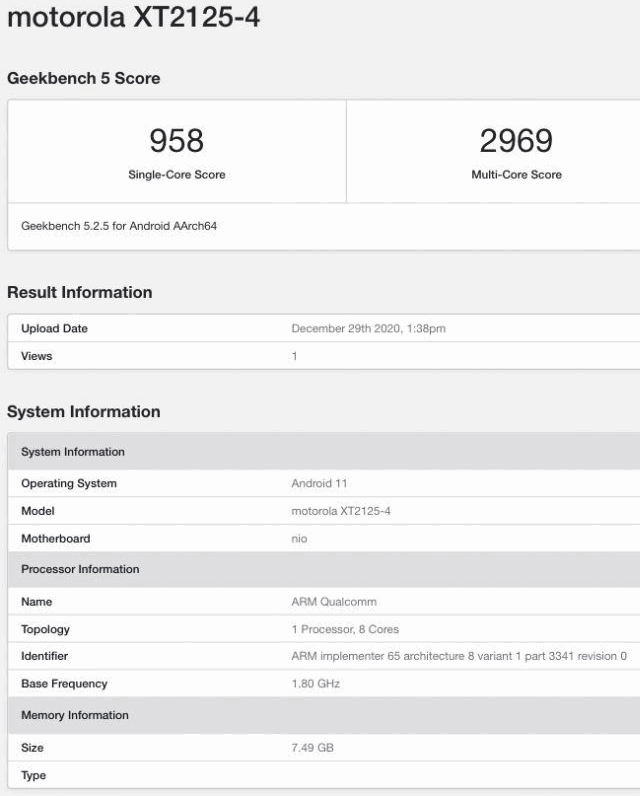This screenshot has height=796, width=640.
Task: Click the processor 'Name' row label
Action: tap(37, 602)
